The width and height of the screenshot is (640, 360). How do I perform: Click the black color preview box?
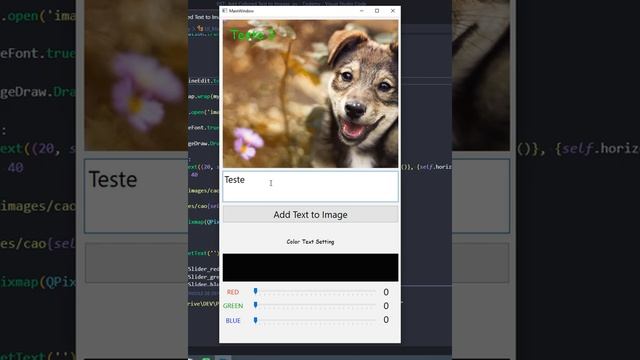coord(310,267)
